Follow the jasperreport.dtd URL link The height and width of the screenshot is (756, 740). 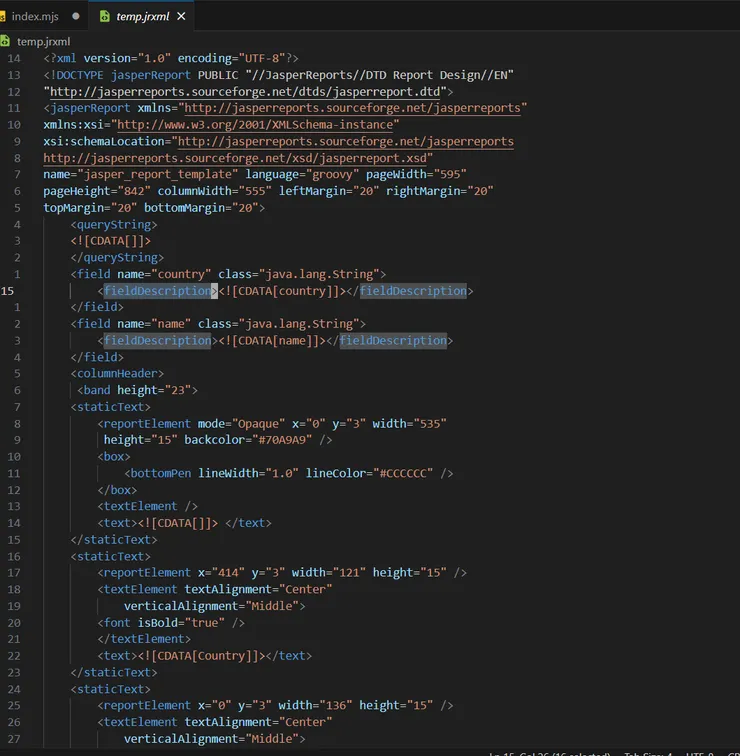pos(245,92)
